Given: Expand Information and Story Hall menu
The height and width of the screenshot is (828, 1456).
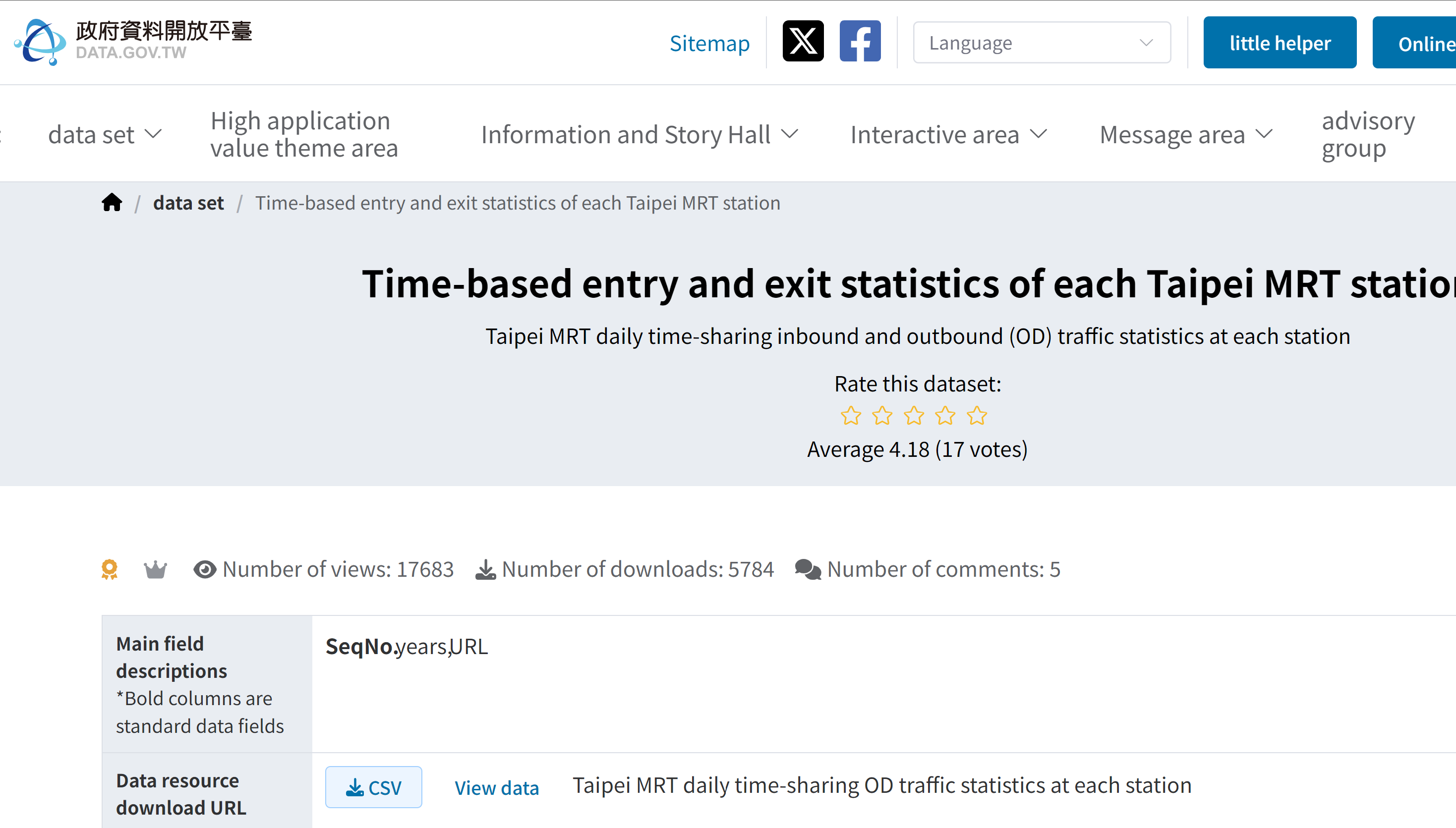Looking at the screenshot, I should point(640,135).
